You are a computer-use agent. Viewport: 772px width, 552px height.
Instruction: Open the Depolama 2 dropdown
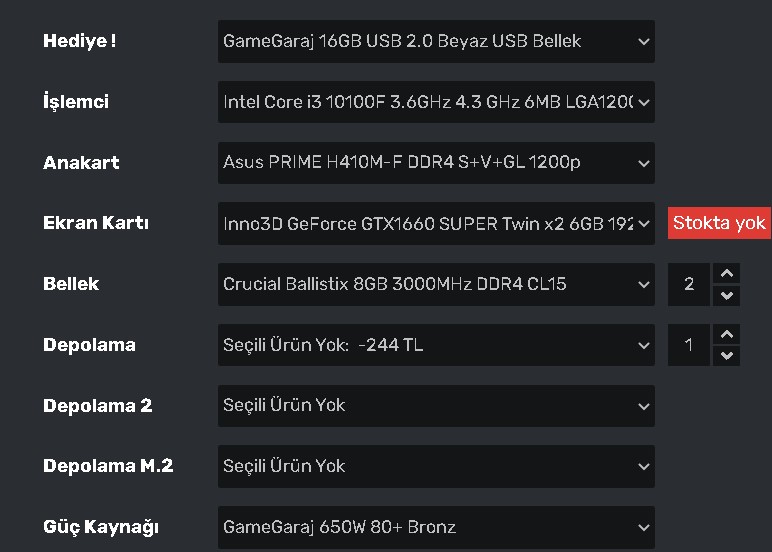tap(436, 406)
